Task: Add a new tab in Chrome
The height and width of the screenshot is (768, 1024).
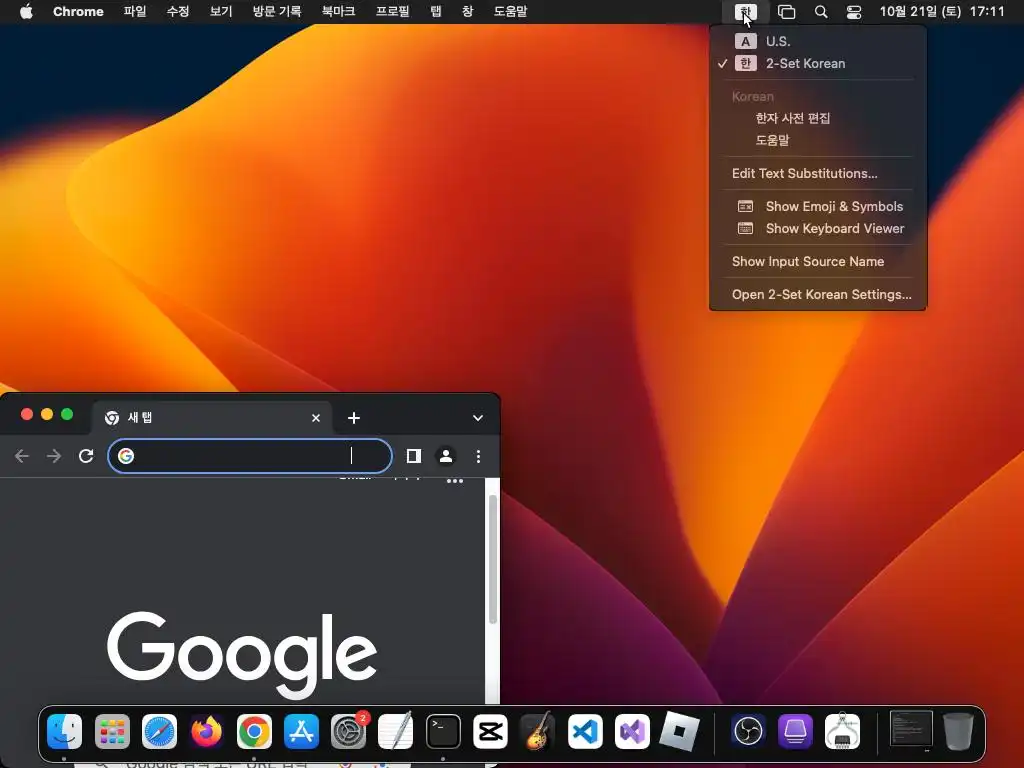Action: point(354,418)
